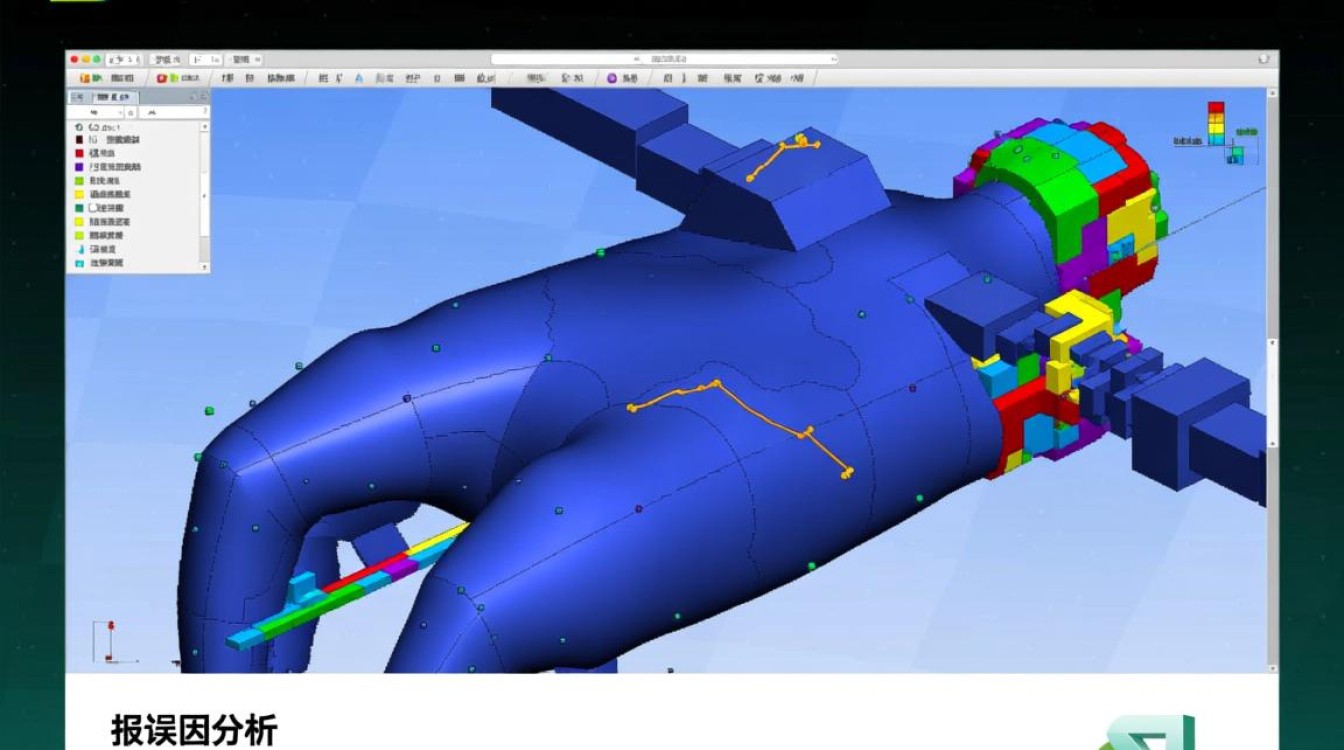
Task: Click the cyan figure icon in side panel list
Action: (x=80, y=249)
